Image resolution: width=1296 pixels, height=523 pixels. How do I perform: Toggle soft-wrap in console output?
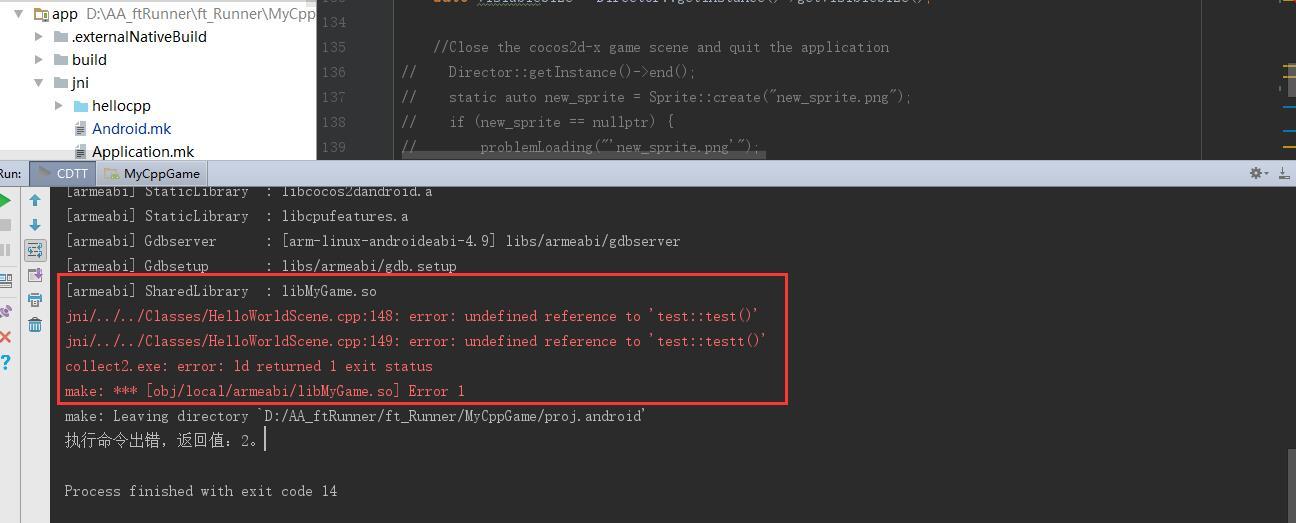click(35, 250)
